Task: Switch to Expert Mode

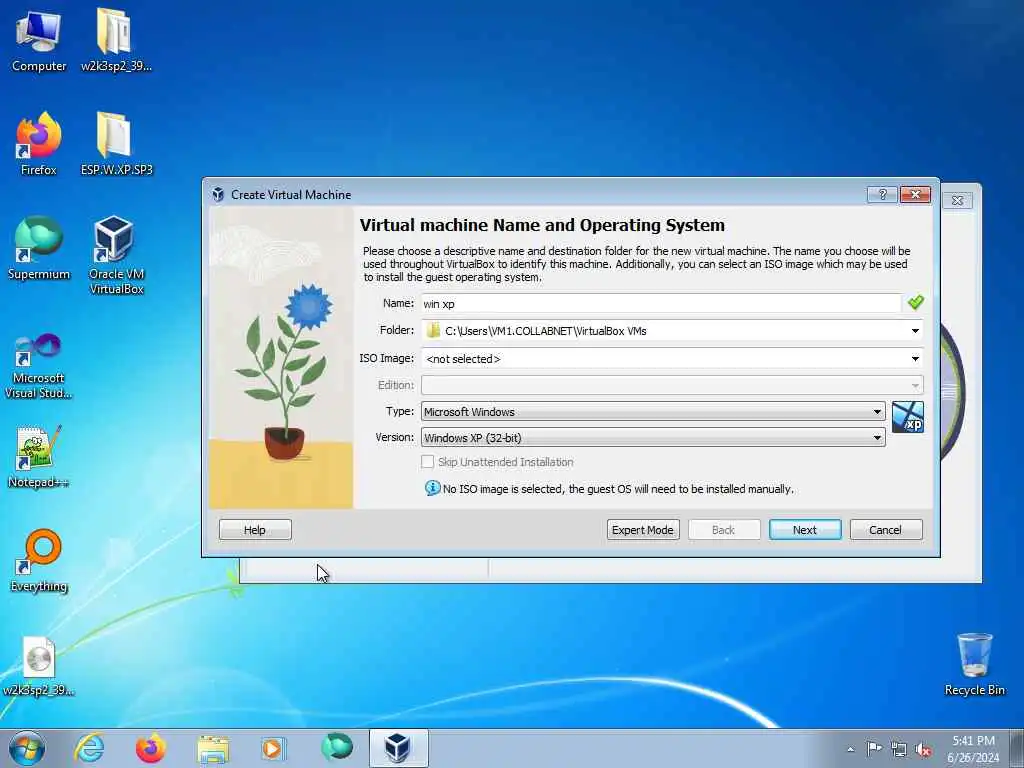Action: [643, 530]
